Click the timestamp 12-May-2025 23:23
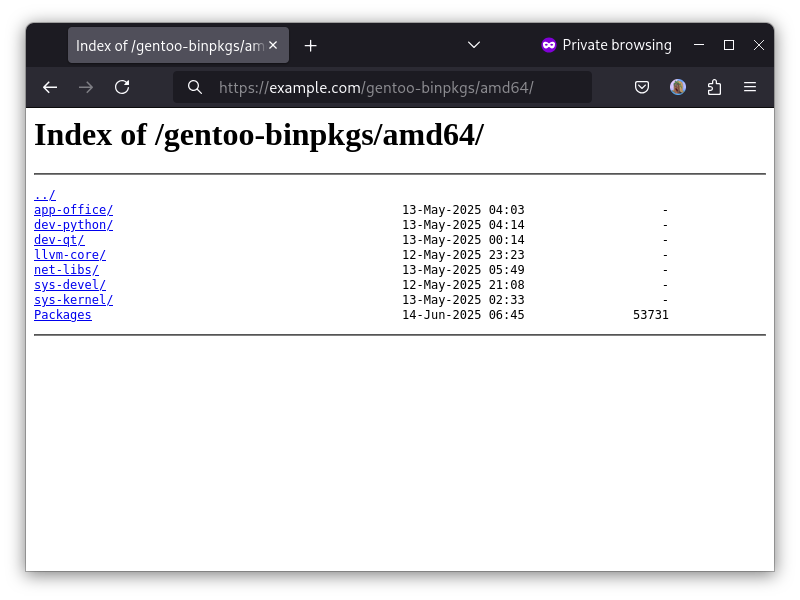This screenshot has height=600, width=800. tap(463, 255)
